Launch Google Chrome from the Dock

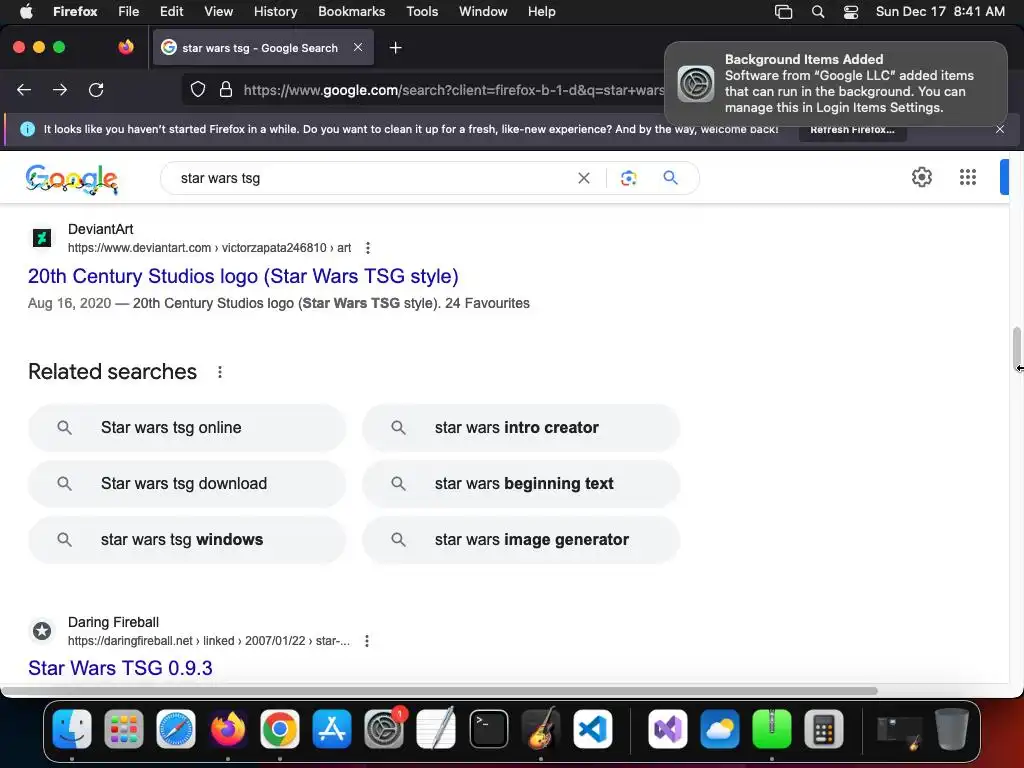click(x=280, y=729)
